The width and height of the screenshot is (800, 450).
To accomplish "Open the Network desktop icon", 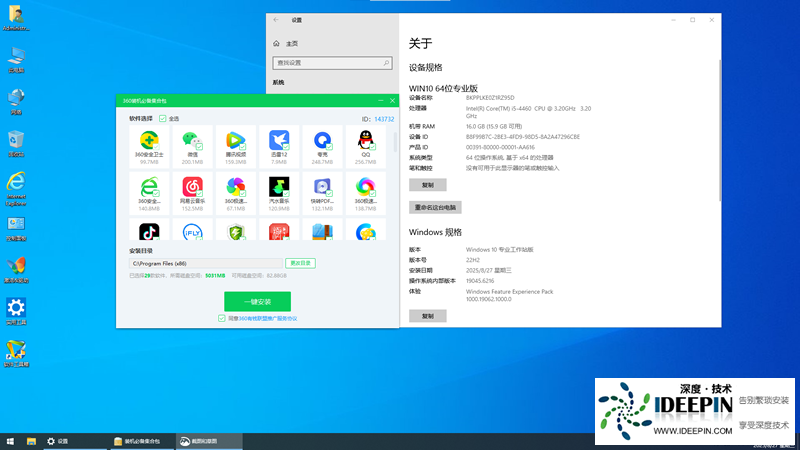I will tap(16, 102).
